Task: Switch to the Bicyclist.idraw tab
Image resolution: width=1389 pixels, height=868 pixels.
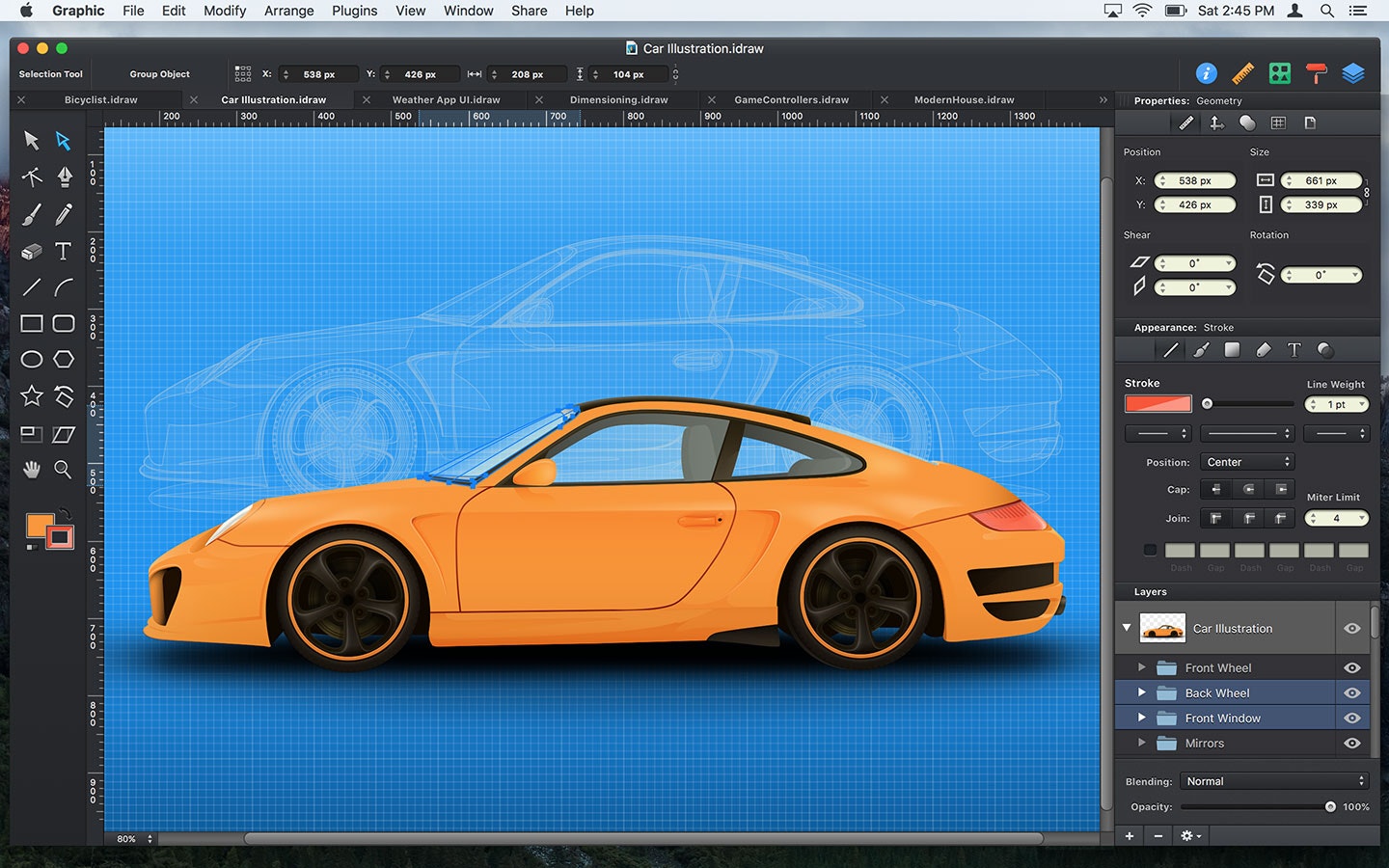Action: [99, 99]
